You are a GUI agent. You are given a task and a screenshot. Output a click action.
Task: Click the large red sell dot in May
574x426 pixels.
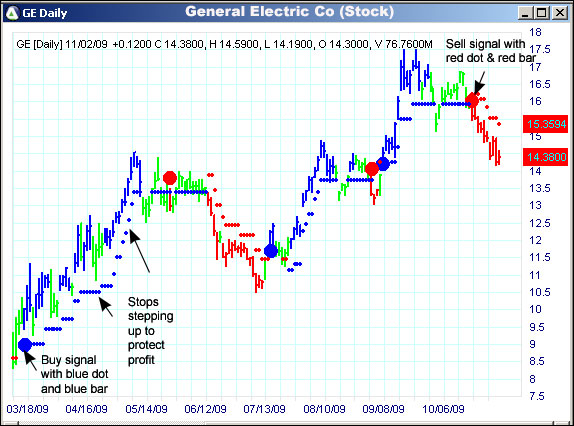(x=170, y=178)
